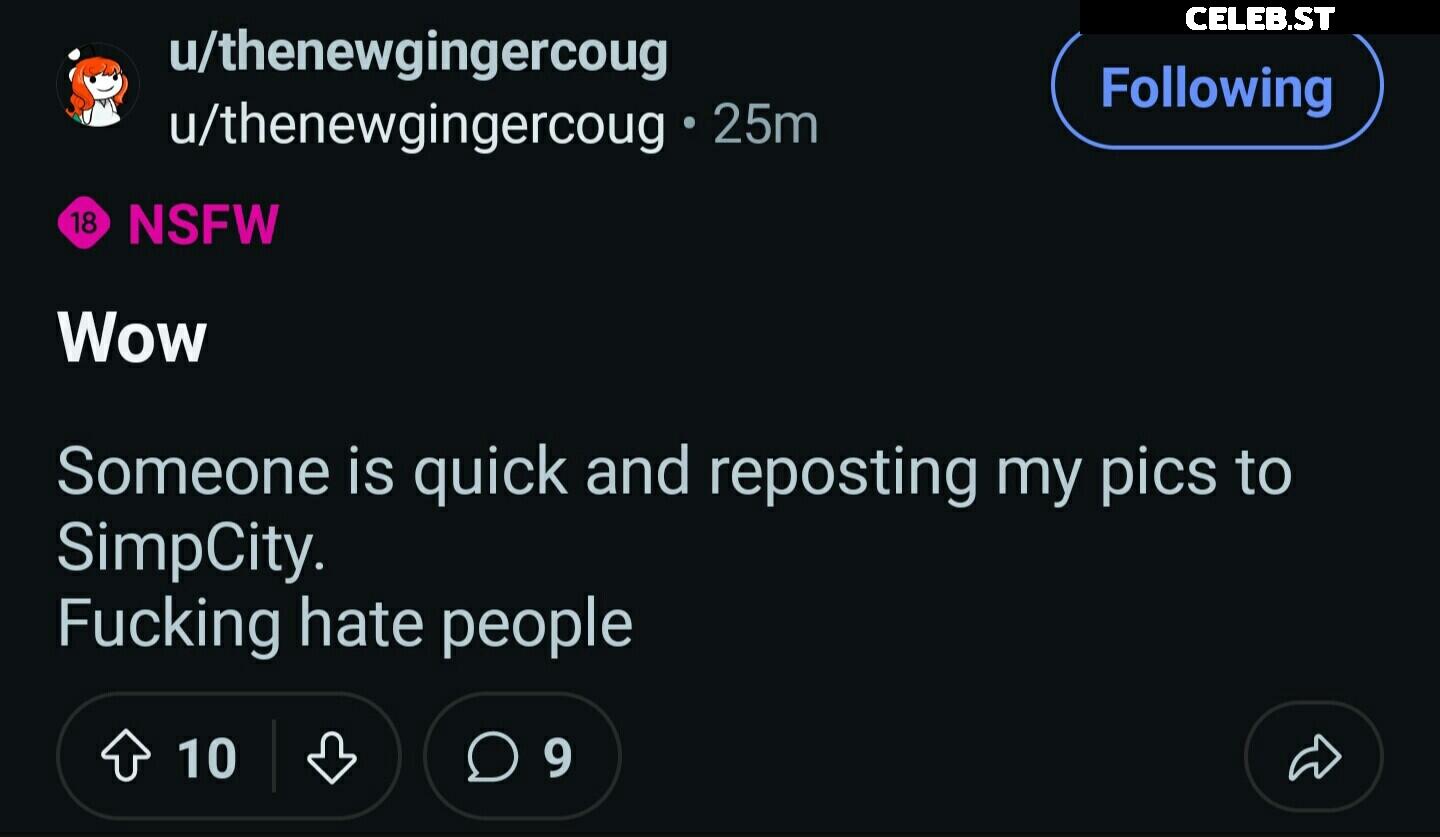Share the post using the arrow icon
This screenshot has height=837, width=1440.
1313,757
